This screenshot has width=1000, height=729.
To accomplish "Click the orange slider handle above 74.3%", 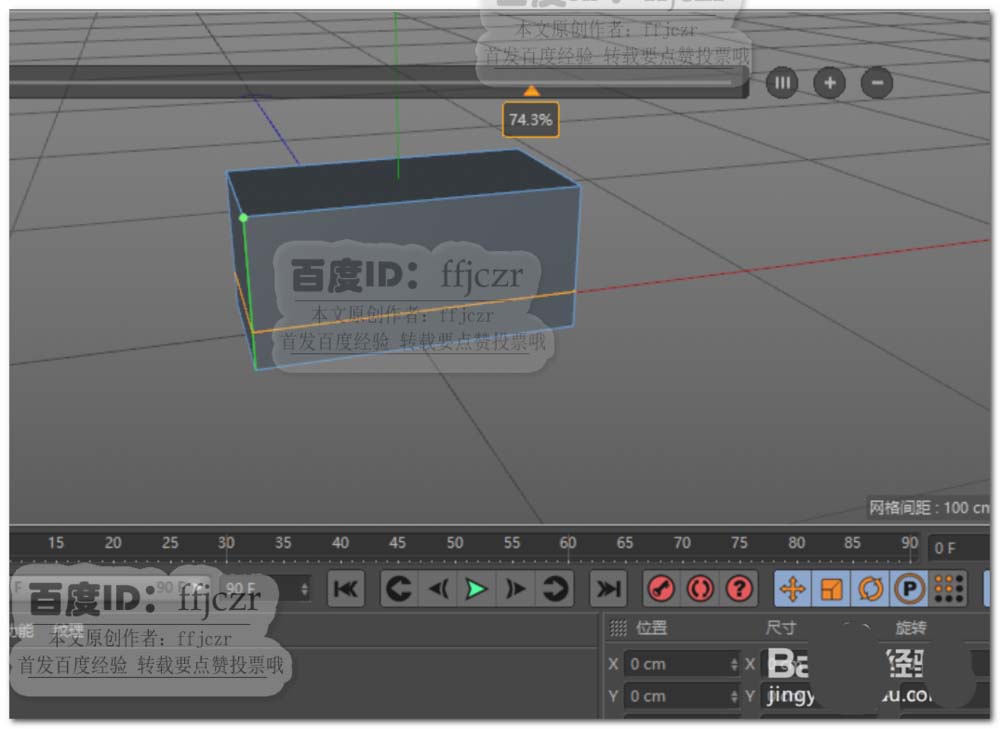I will click(x=531, y=91).
